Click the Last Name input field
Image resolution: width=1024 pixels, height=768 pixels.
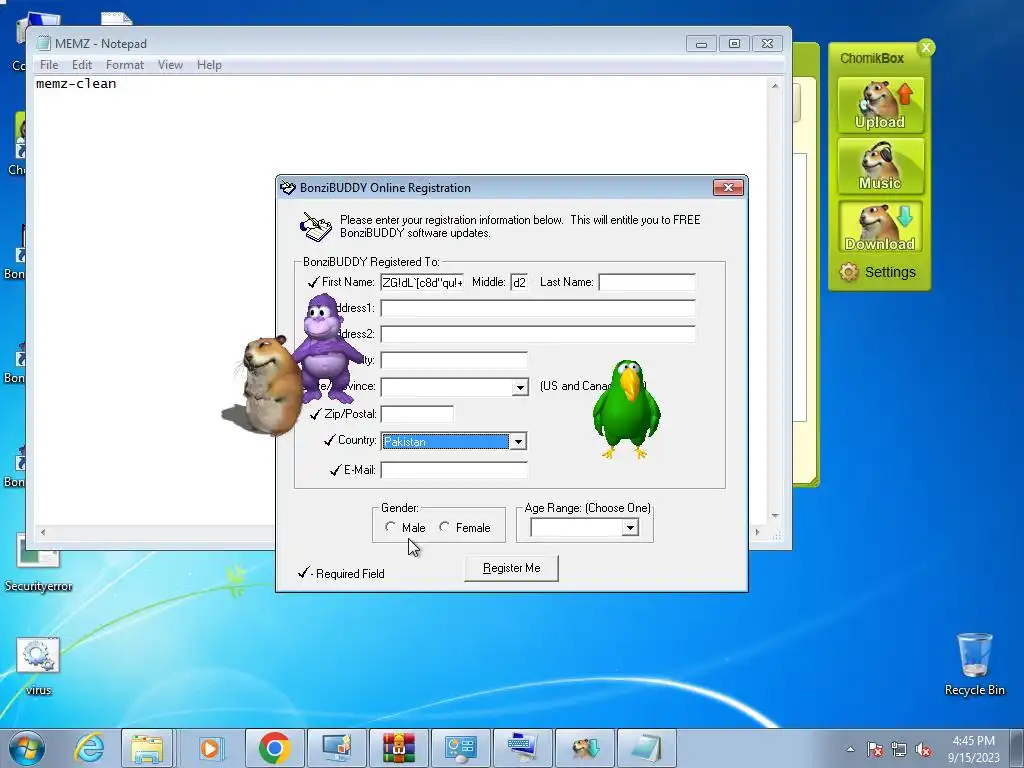pyautogui.click(x=647, y=282)
